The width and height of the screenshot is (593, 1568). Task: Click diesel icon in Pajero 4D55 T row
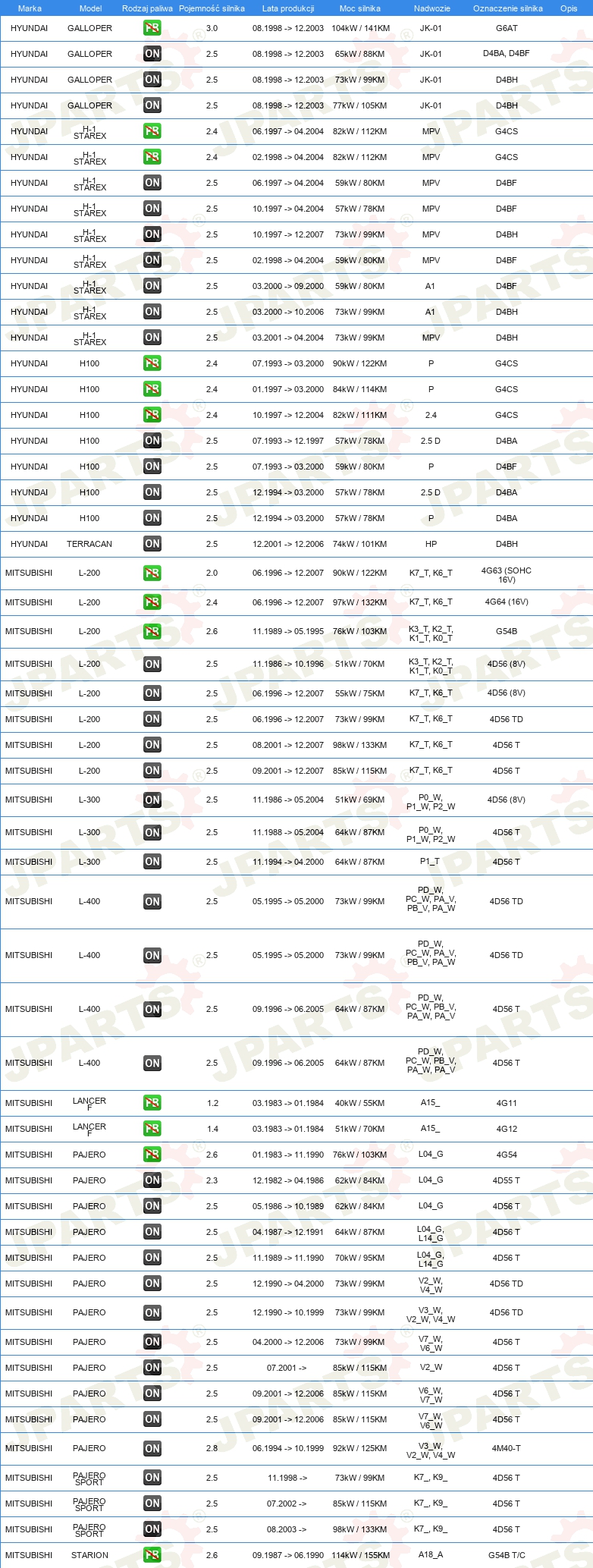152,1180
